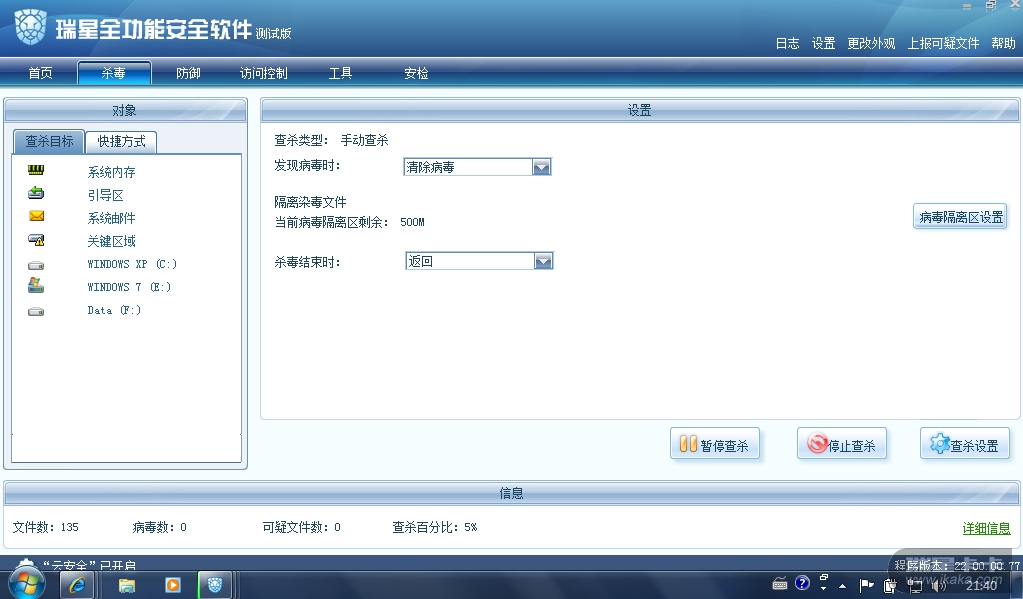
Task: Click the power plug tray icon
Action: [890, 586]
